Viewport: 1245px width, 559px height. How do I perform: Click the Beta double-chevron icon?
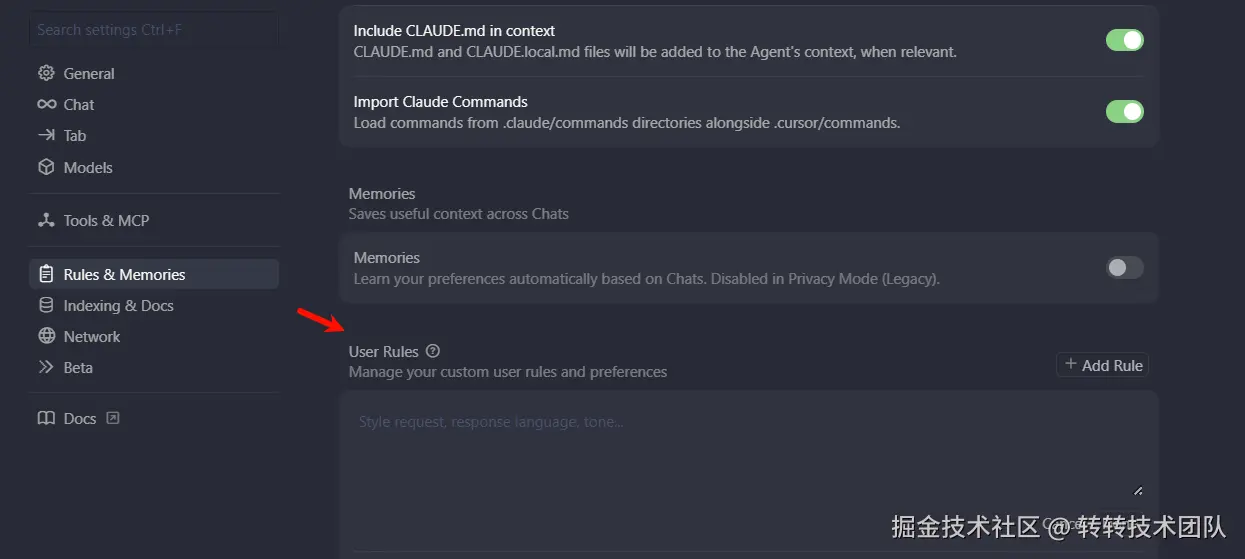tap(46, 367)
